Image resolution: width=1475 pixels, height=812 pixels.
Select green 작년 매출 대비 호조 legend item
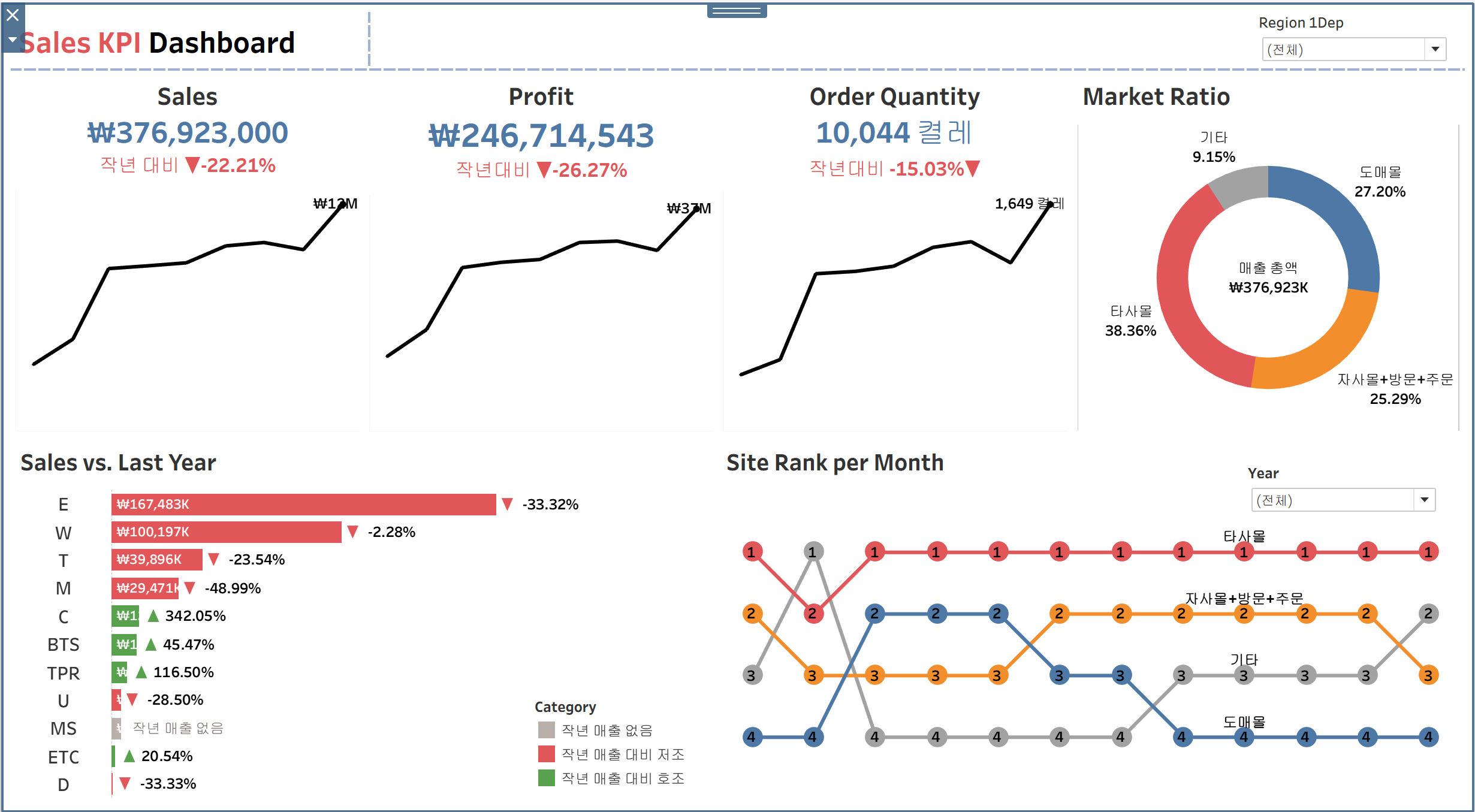[x=546, y=778]
